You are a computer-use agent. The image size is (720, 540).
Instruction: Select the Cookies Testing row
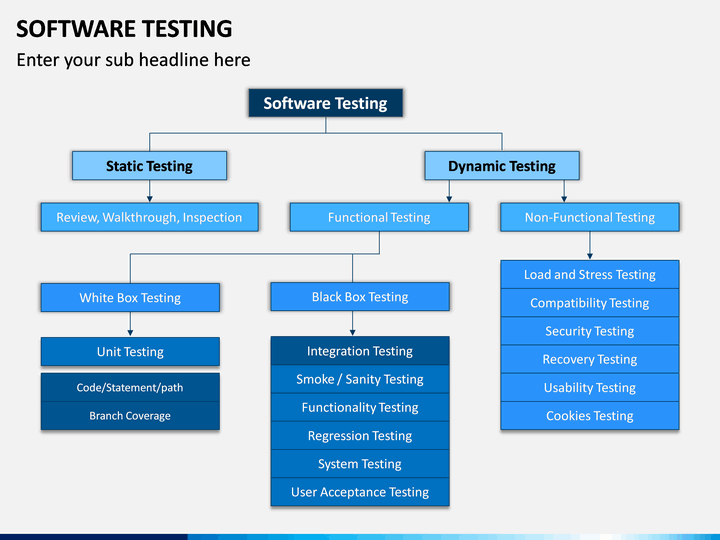click(590, 416)
